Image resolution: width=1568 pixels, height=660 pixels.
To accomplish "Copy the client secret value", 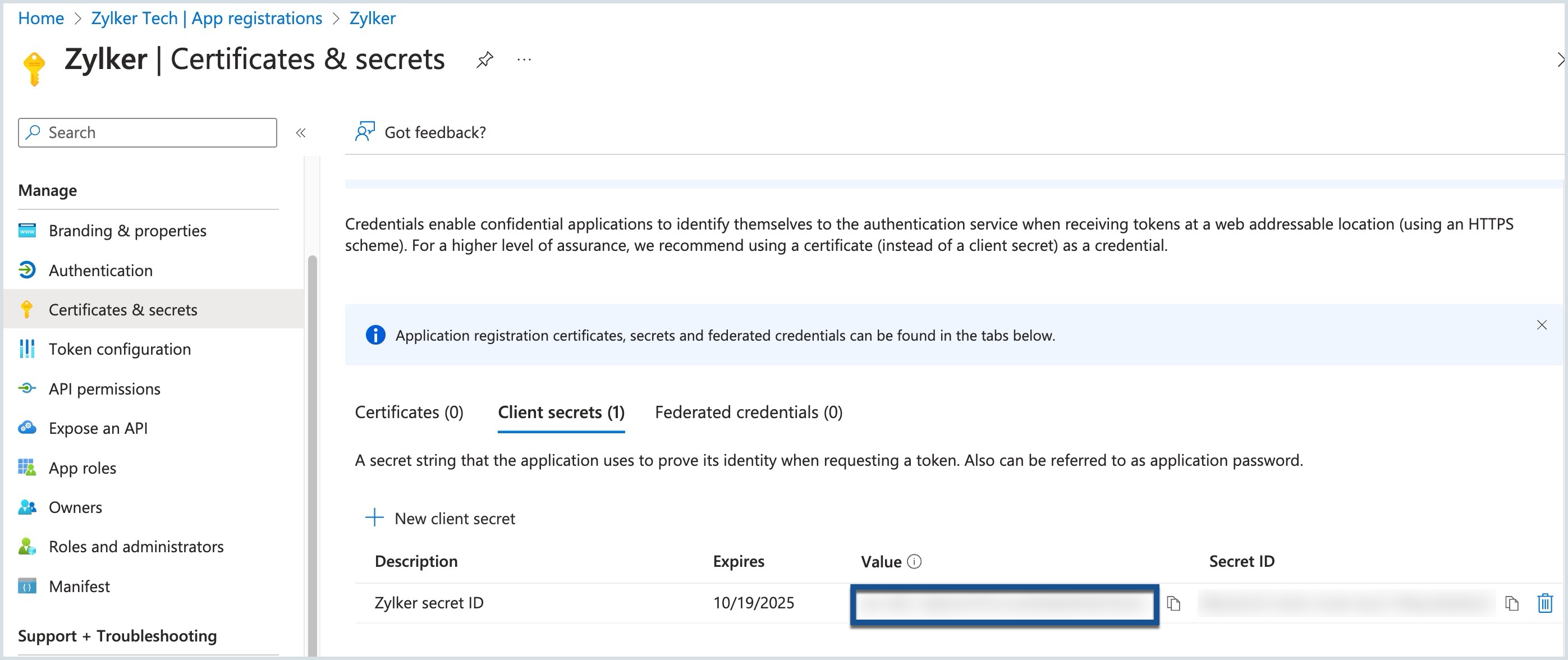I will 1173,603.
